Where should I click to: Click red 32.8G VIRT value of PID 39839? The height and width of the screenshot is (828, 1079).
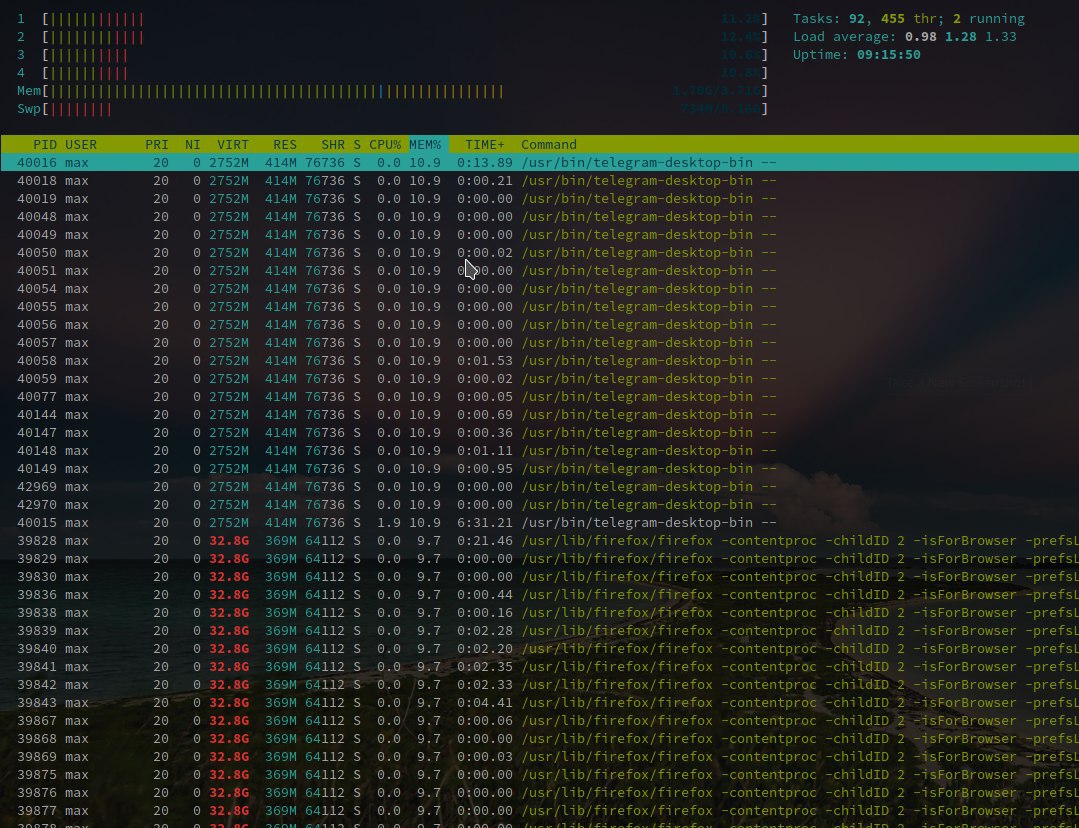coord(229,630)
